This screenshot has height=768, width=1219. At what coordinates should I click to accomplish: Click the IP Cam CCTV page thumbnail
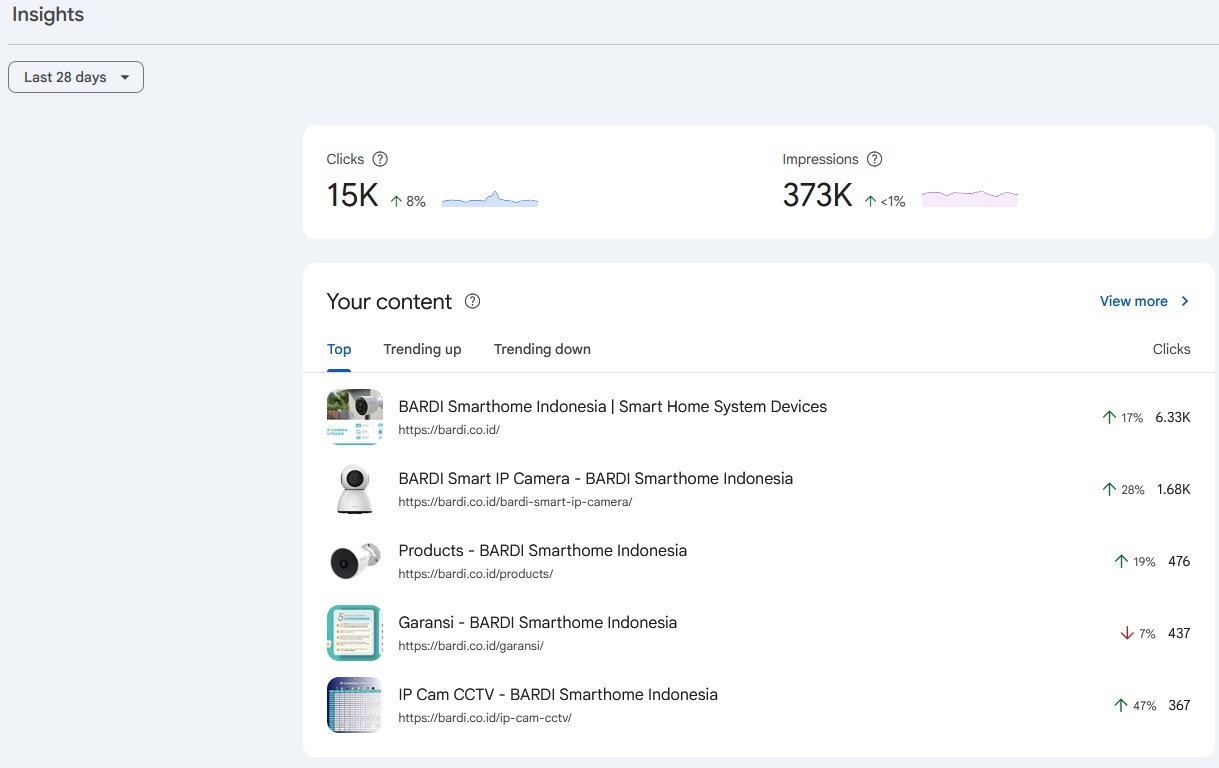pyautogui.click(x=354, y=705)
